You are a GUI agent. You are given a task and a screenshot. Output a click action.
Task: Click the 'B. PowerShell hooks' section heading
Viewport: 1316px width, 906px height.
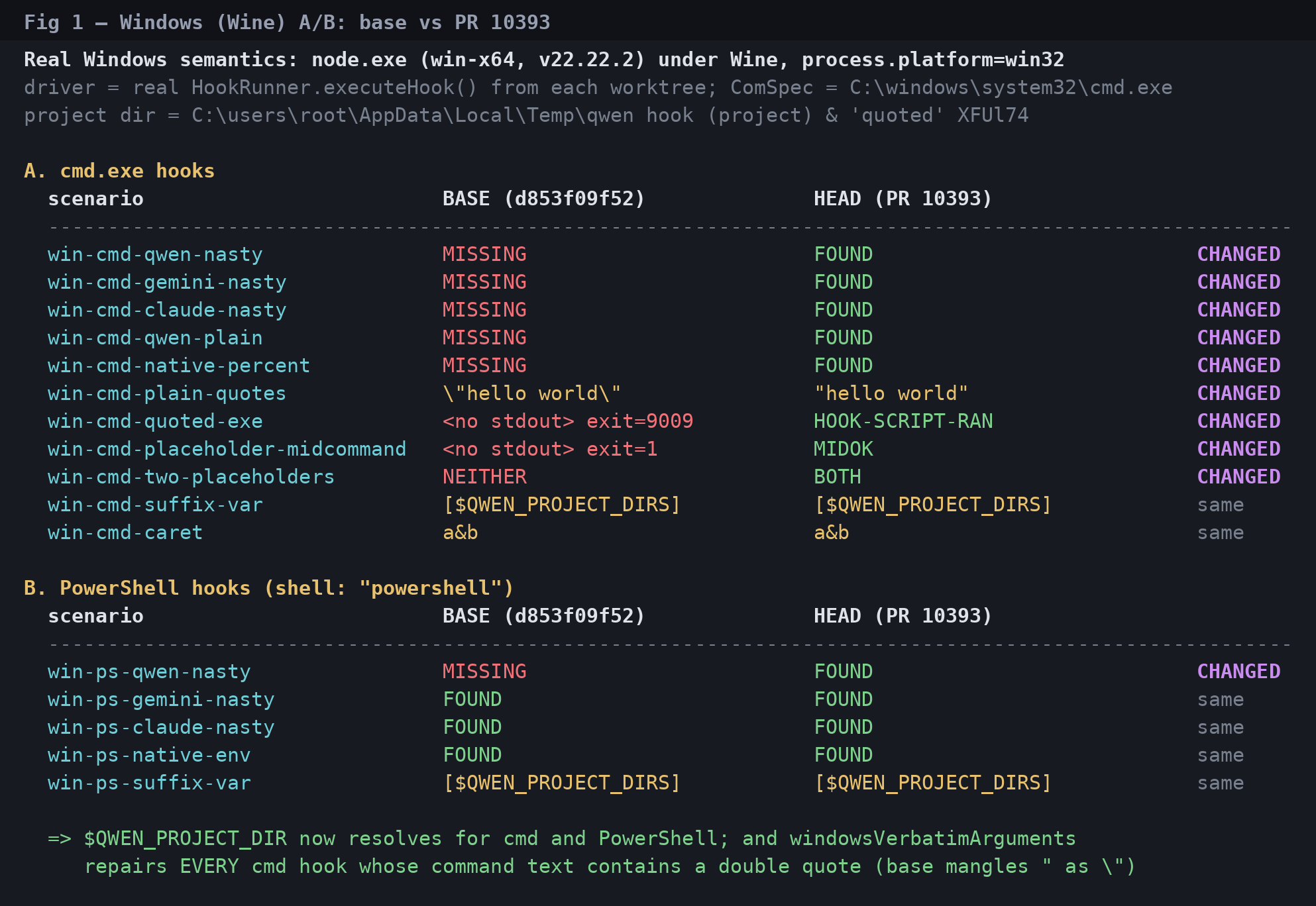tap(268, 588)
